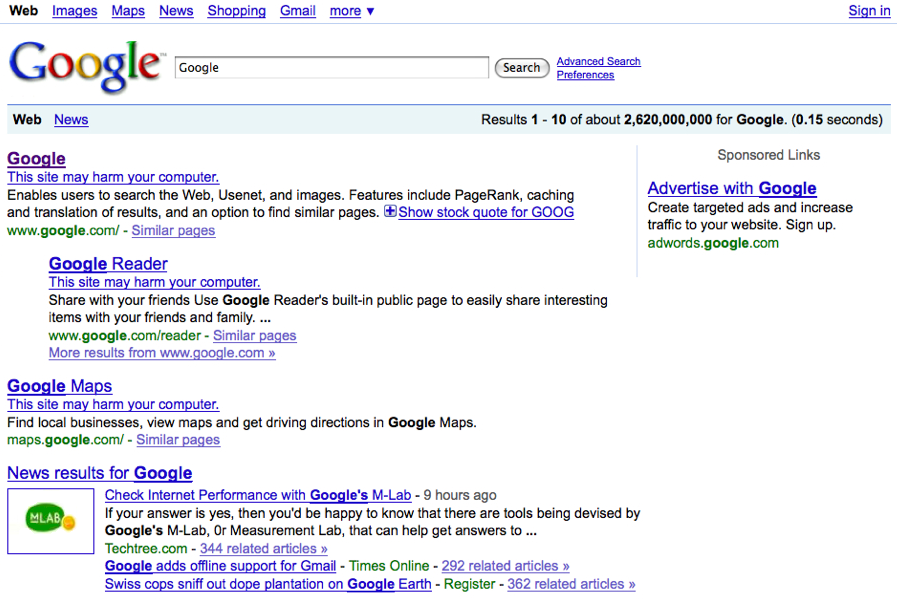The height and width of the screenshot is (606, 897).
Task: Open Similar pages for maps.google.com/
Action: point(178,440)
